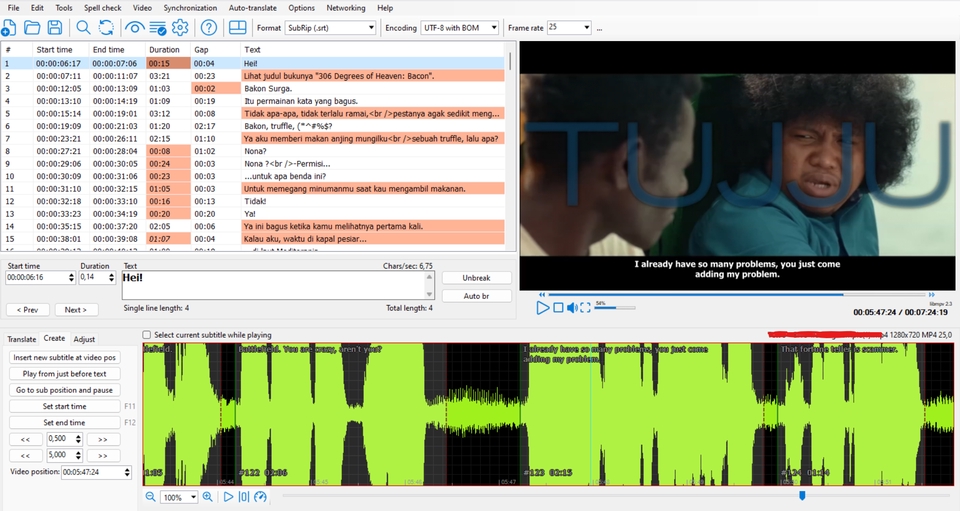
Task: Open the File menu
Action: point(13,8)
